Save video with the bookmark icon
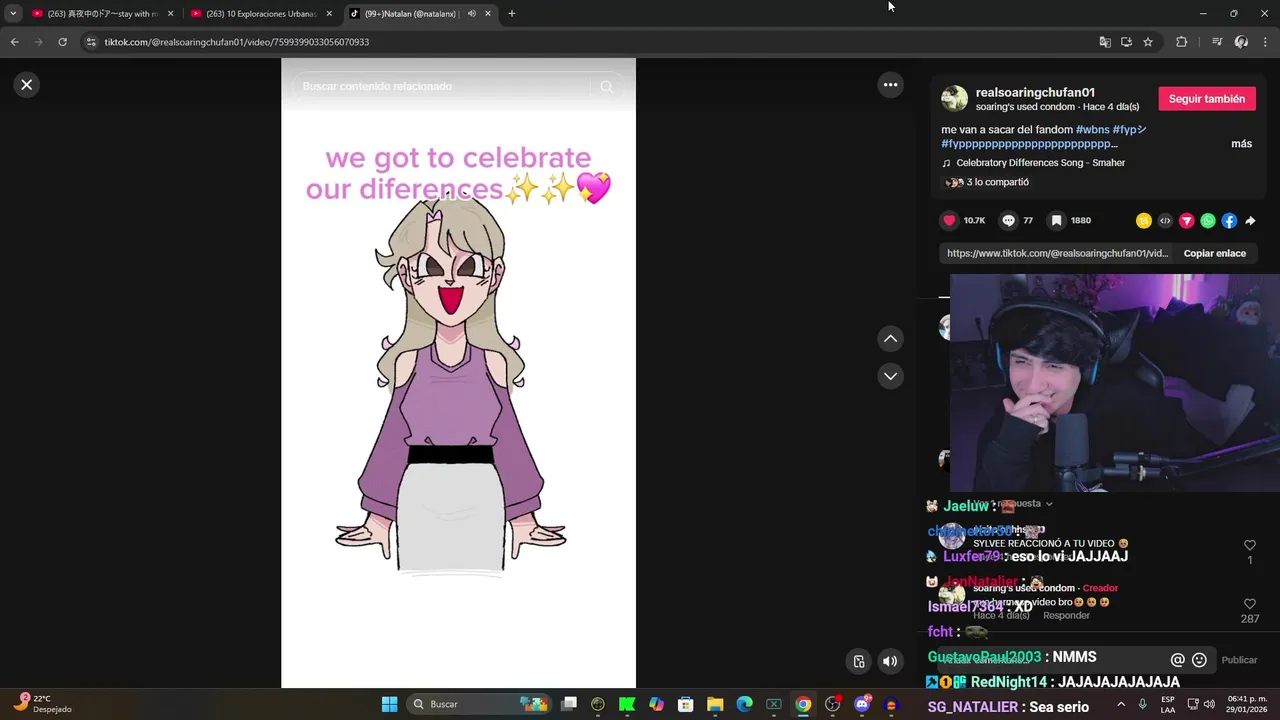 [x=1056, y=221]
